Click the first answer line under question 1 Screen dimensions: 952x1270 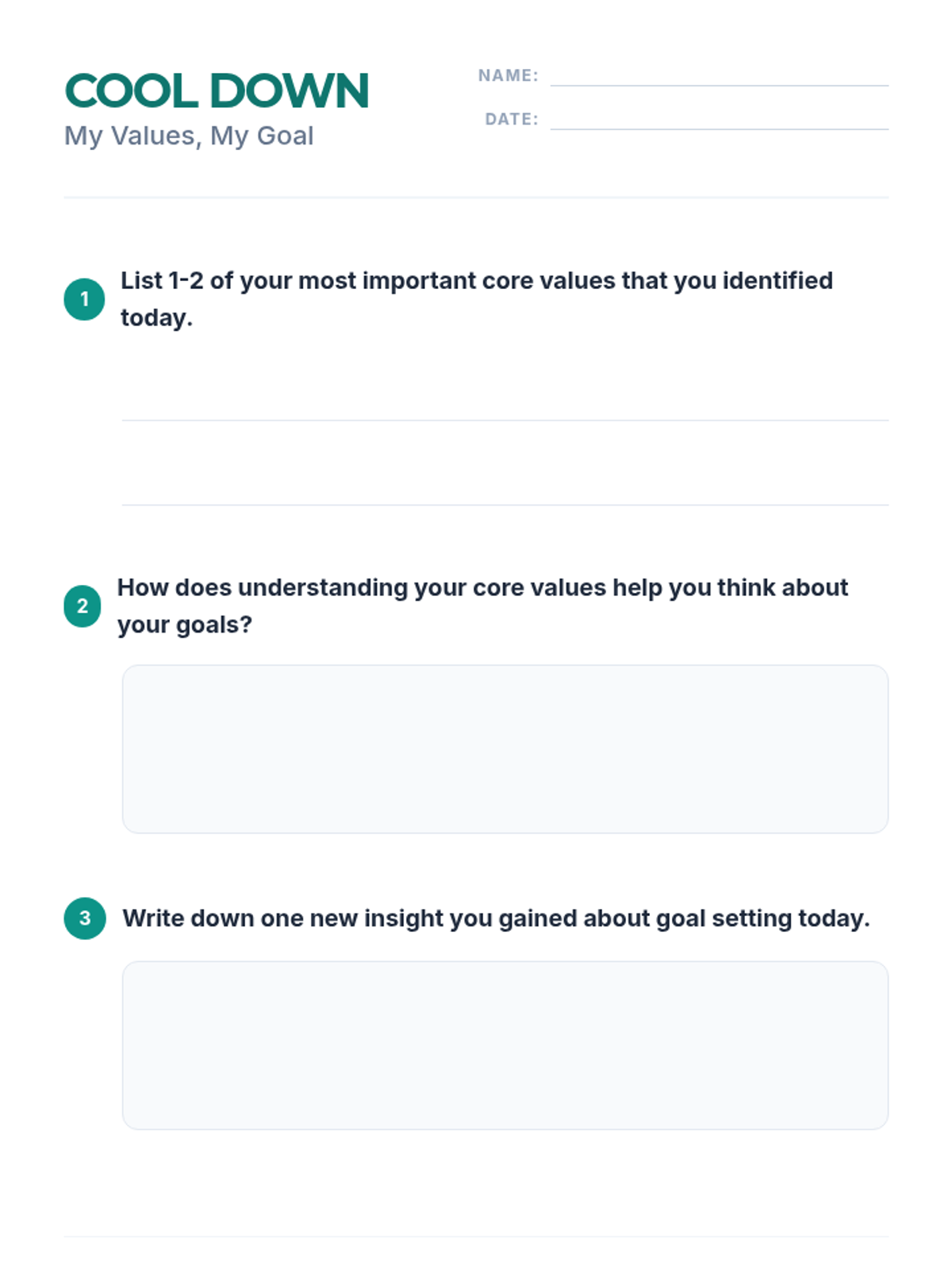pos(505,420)
